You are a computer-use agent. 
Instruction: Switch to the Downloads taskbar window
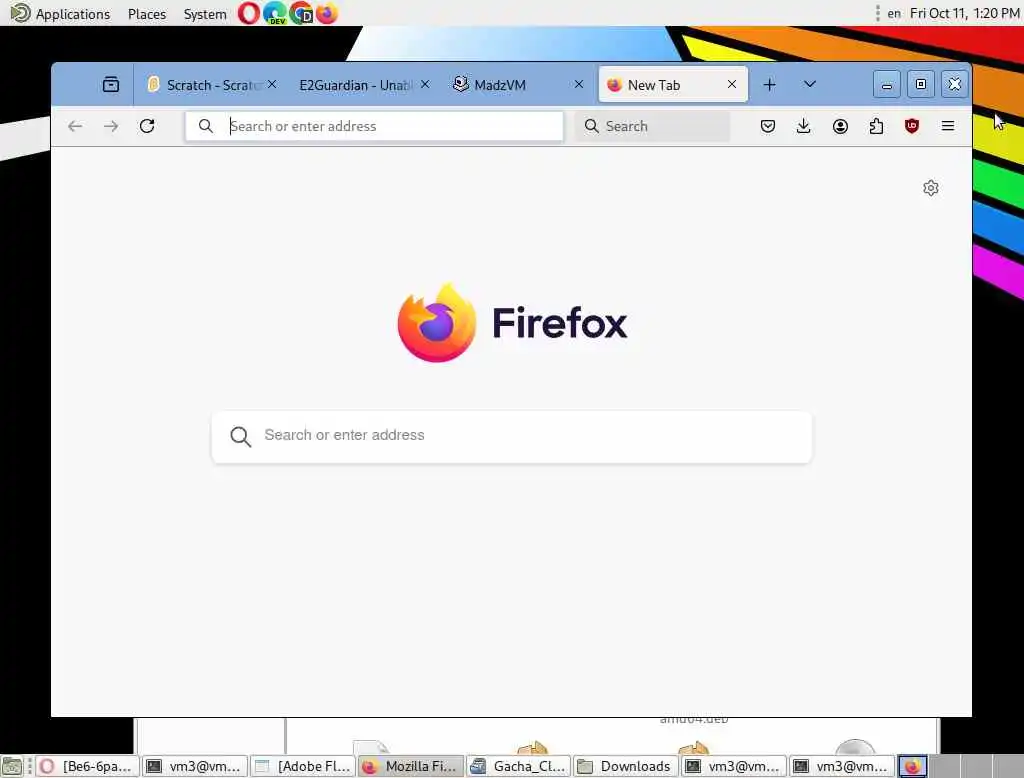point(626,766)
